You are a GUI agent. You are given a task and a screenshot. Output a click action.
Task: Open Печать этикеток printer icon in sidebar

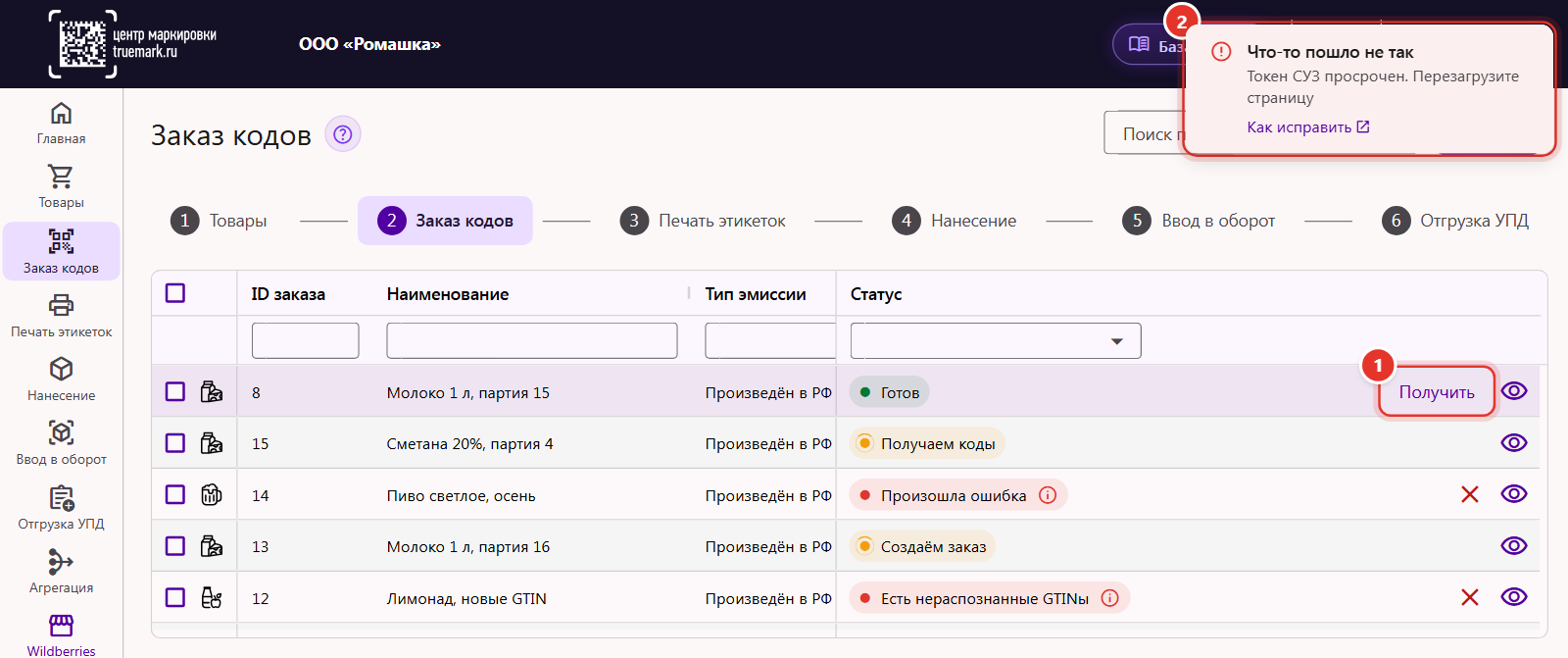[61, 305]
